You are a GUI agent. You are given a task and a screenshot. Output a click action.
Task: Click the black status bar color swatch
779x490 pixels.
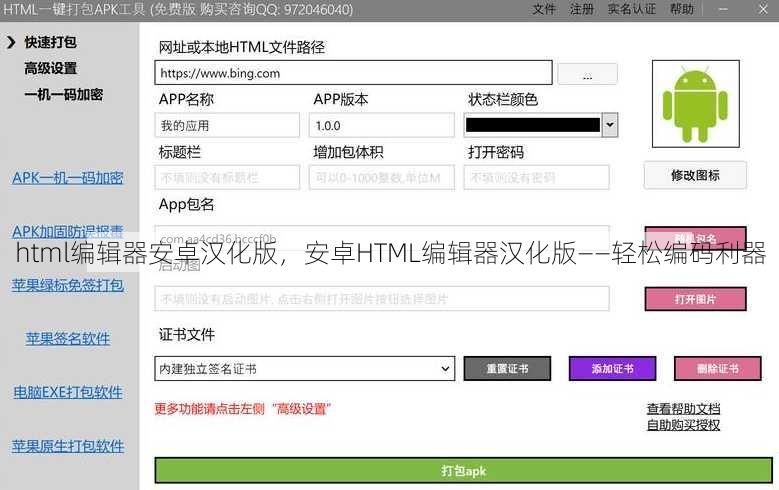pos(533,125)
